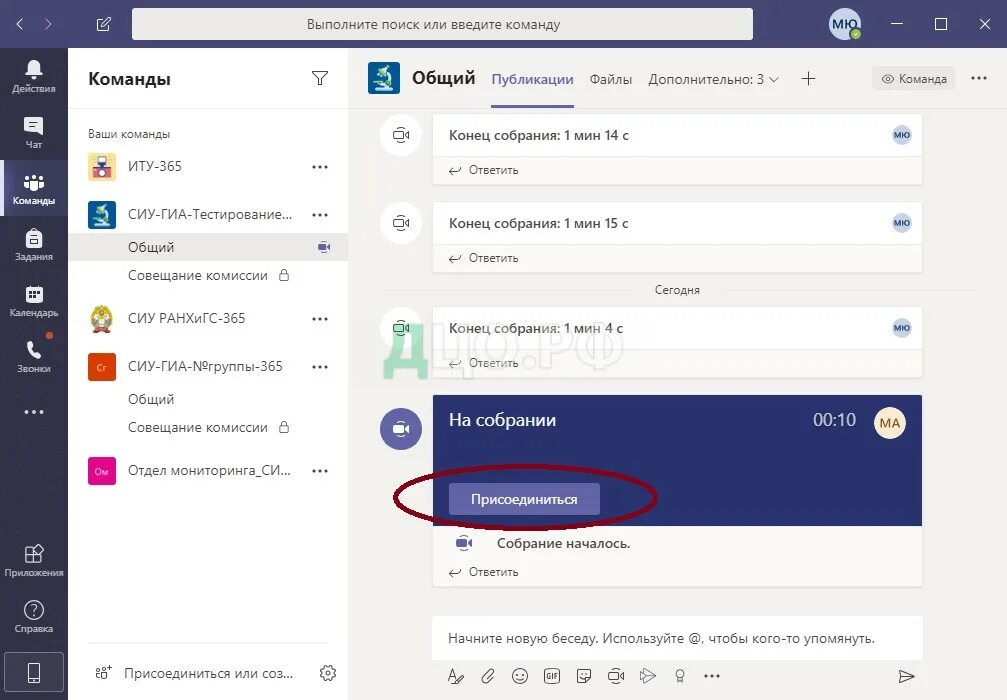
Task: Open more messaging extensions ellipsis in compose bar
Action: pos(712,676)
